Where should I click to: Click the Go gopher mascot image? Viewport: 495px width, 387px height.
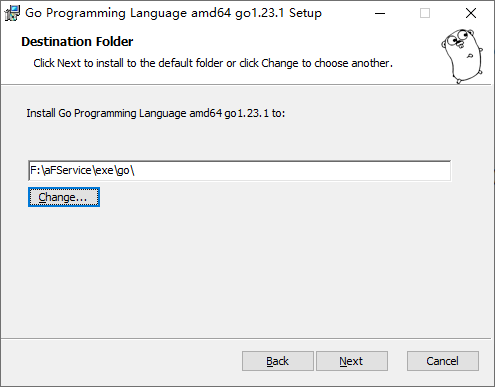[462, 56]
